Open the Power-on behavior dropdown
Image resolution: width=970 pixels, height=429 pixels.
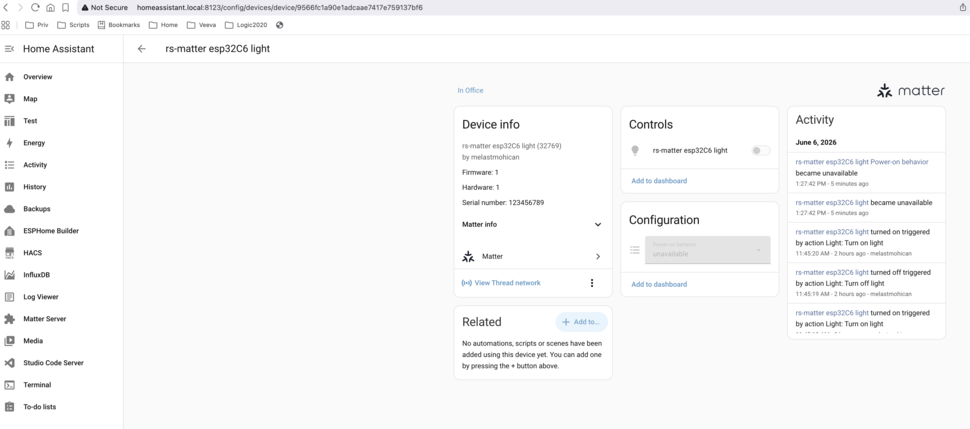pos(708,250)
